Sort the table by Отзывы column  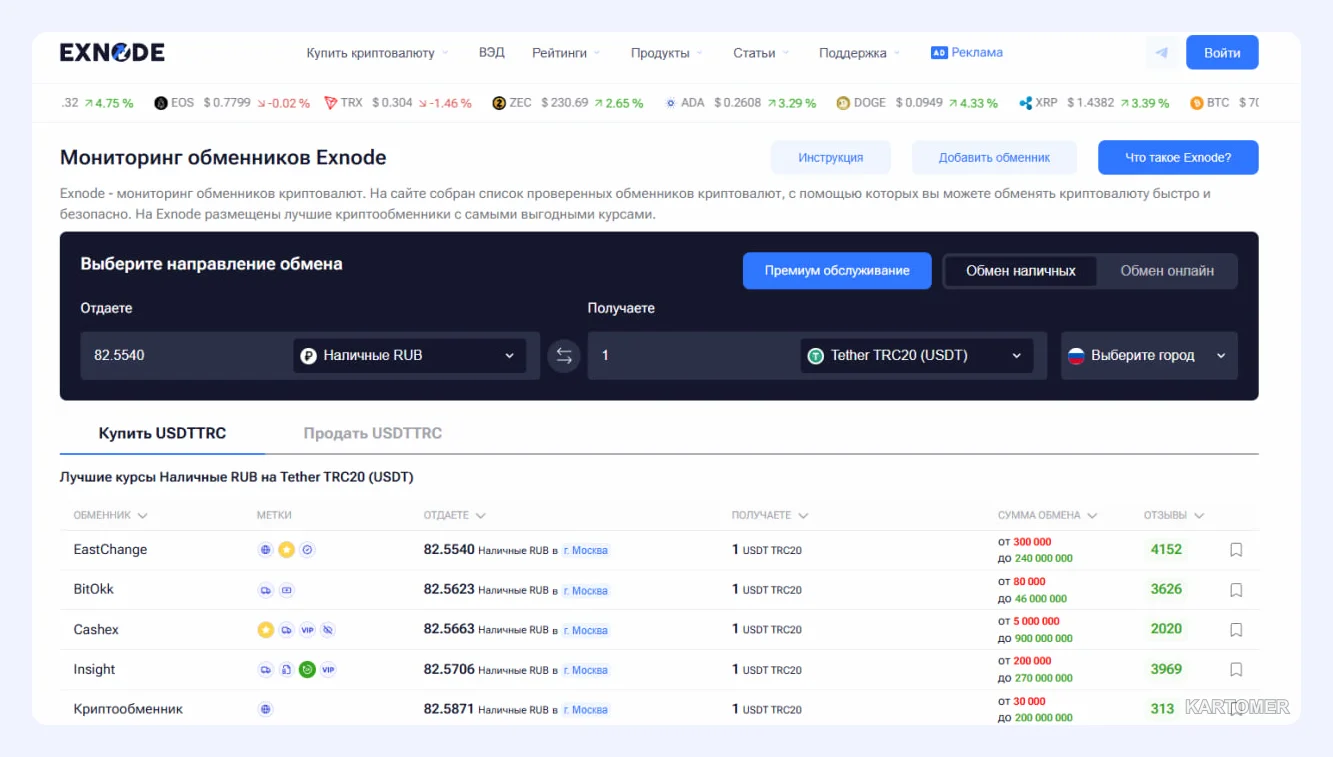[x=1174, y=516]
